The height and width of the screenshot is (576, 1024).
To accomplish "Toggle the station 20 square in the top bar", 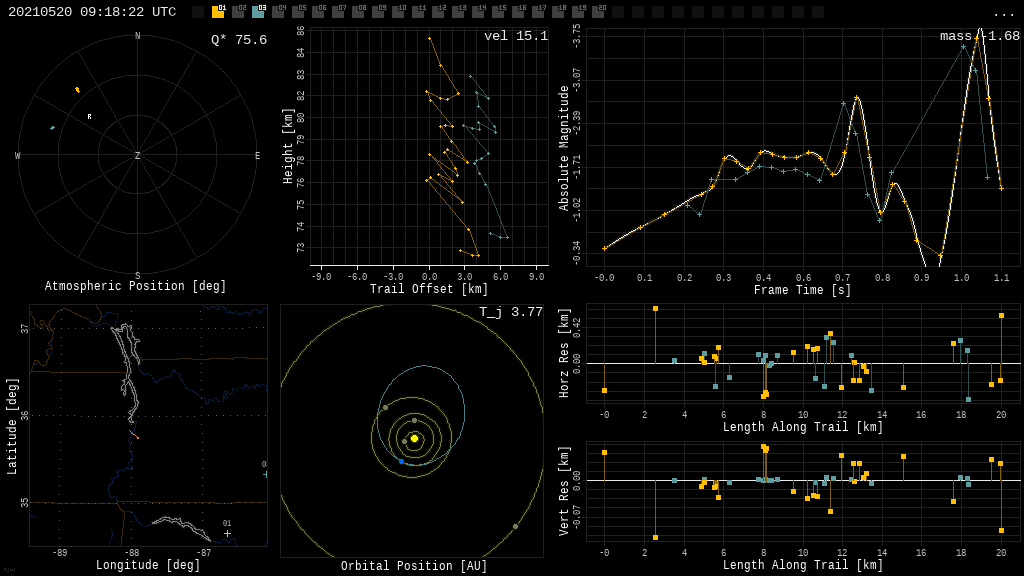I will 598,12.
